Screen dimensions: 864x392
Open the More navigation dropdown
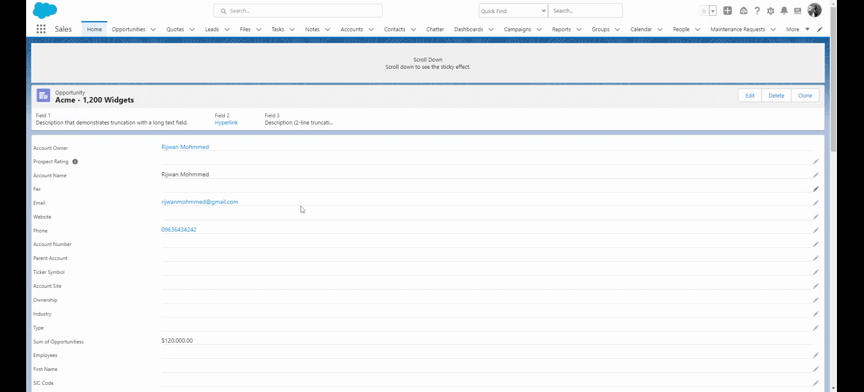tap(797, 29)
